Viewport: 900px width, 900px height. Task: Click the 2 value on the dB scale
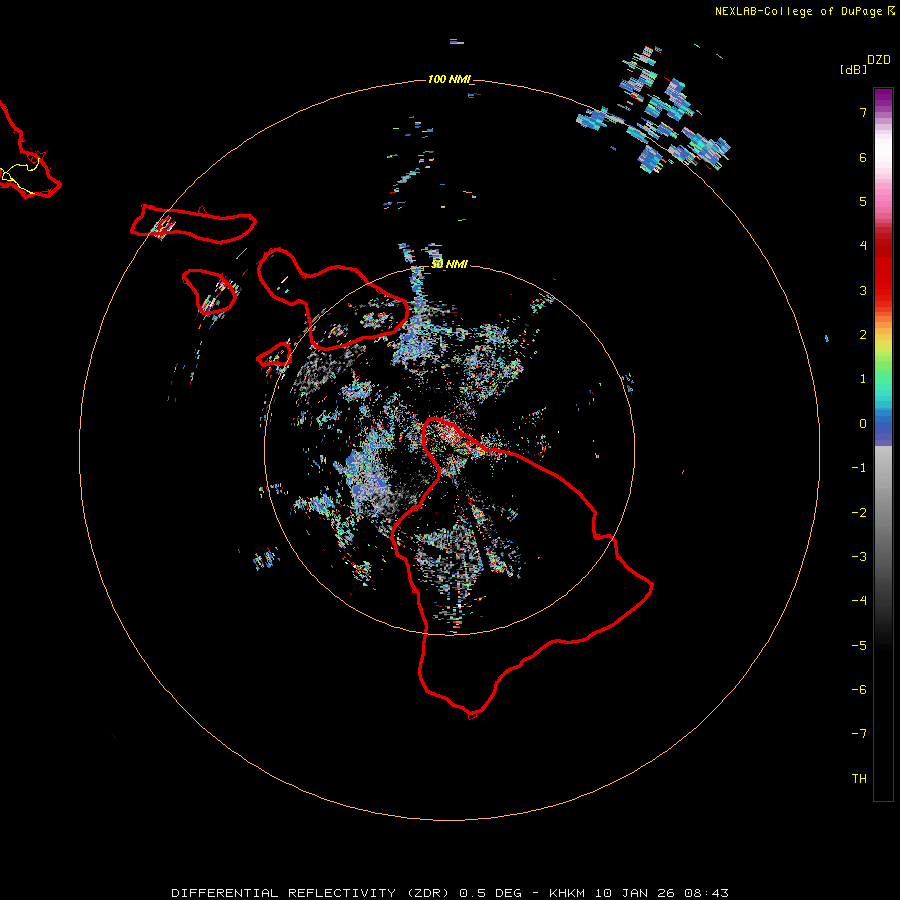[x=863, y=335]
